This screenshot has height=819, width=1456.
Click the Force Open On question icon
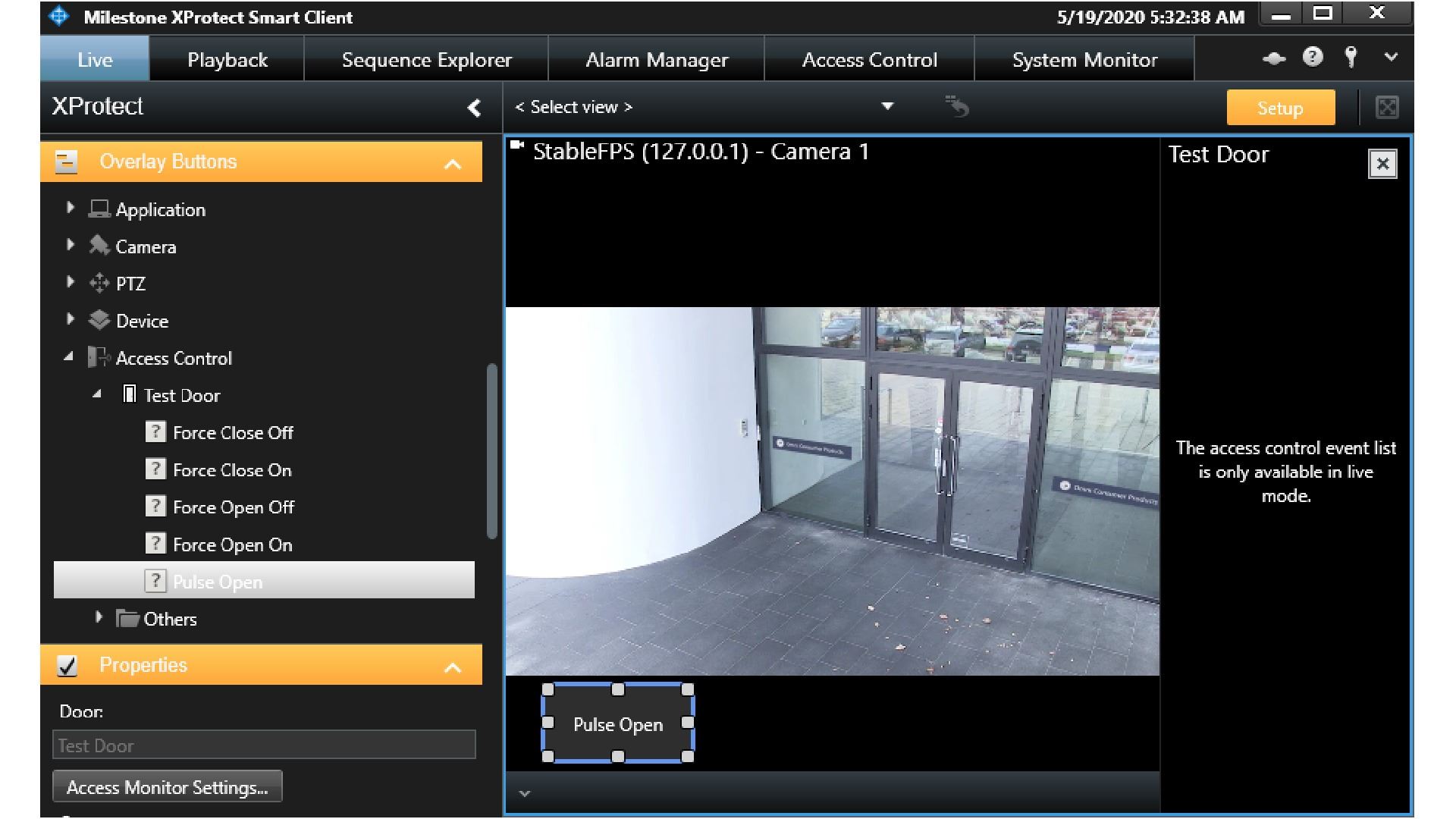click(155, 544)
